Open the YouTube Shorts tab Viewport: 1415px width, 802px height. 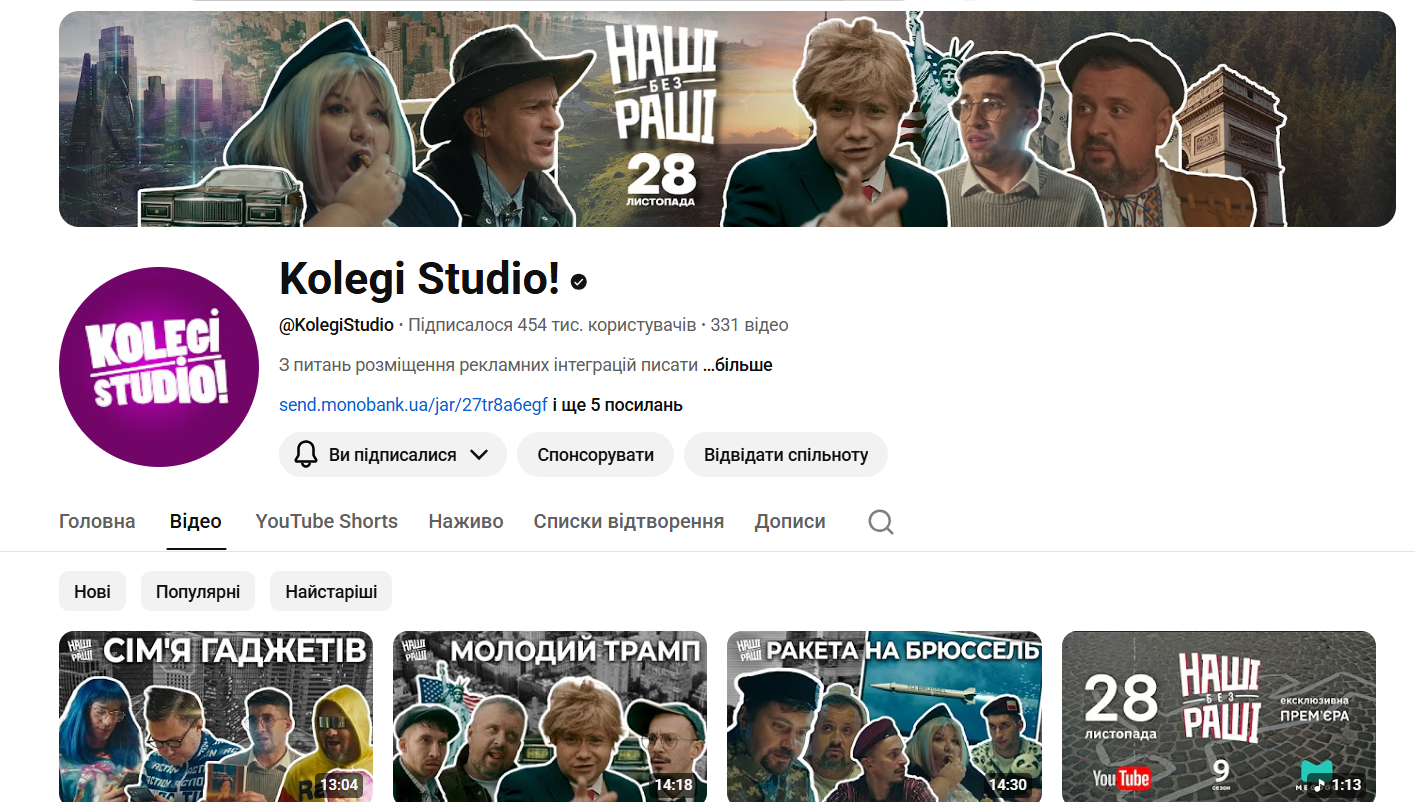[x=326, y=522]
